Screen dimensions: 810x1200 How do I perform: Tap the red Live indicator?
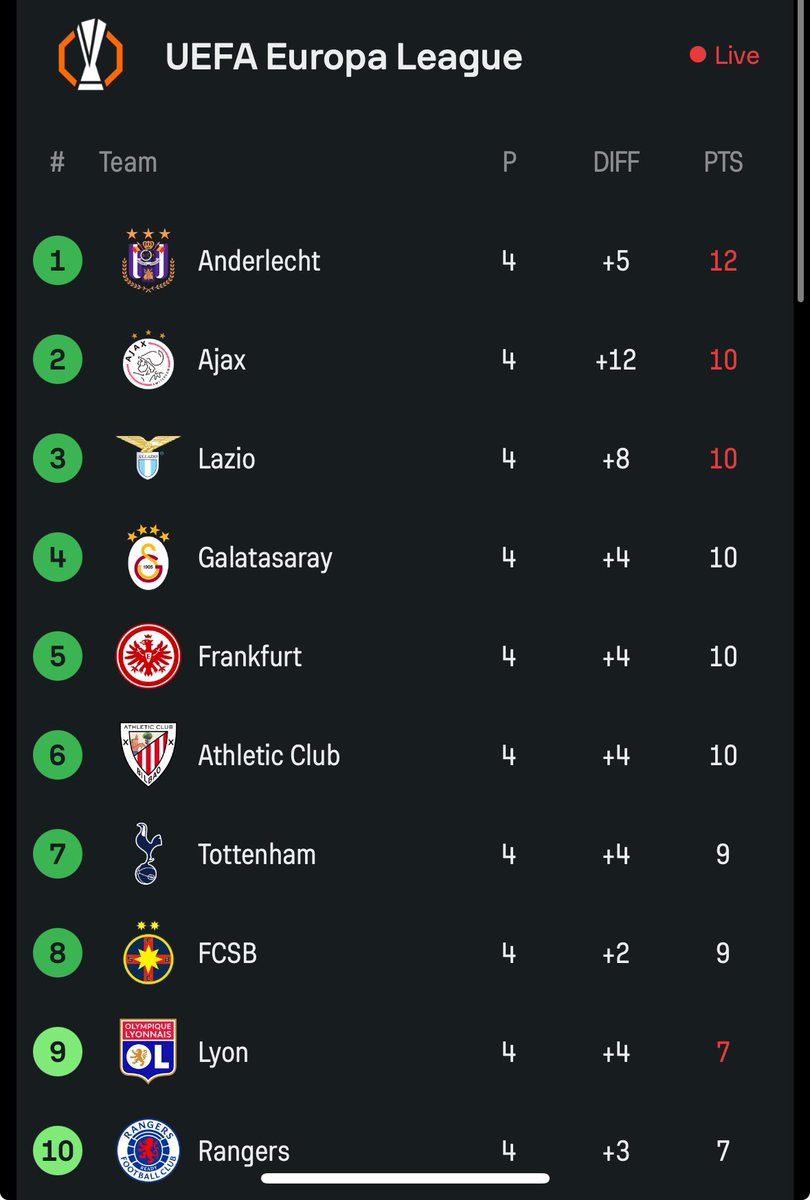click(x=724, y=56)
